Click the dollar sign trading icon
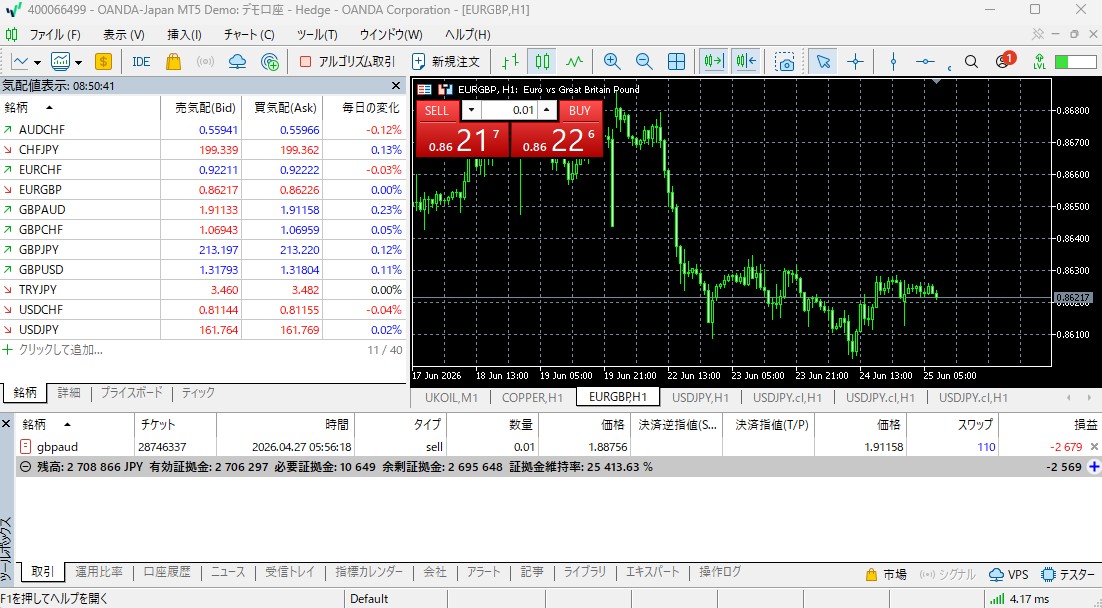Viewport: 1102px width, 608px height. [103, 62]
